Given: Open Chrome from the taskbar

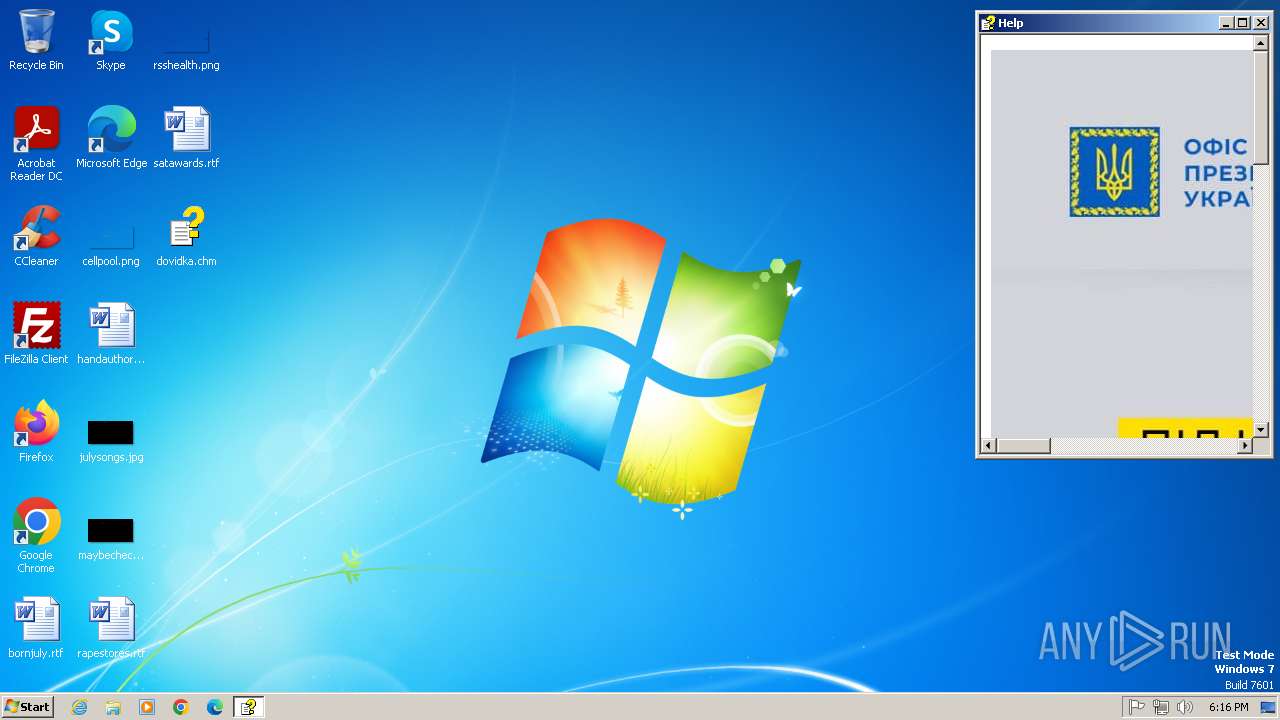Looking at the screenshot, I should pos(181,707).
